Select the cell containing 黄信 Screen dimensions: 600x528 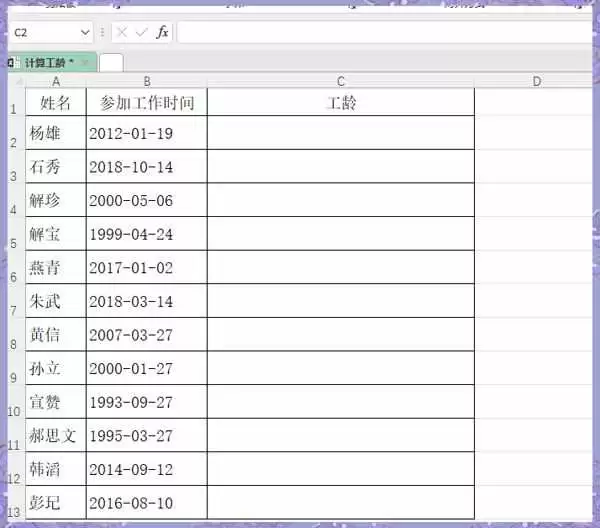tap(56, 335)
